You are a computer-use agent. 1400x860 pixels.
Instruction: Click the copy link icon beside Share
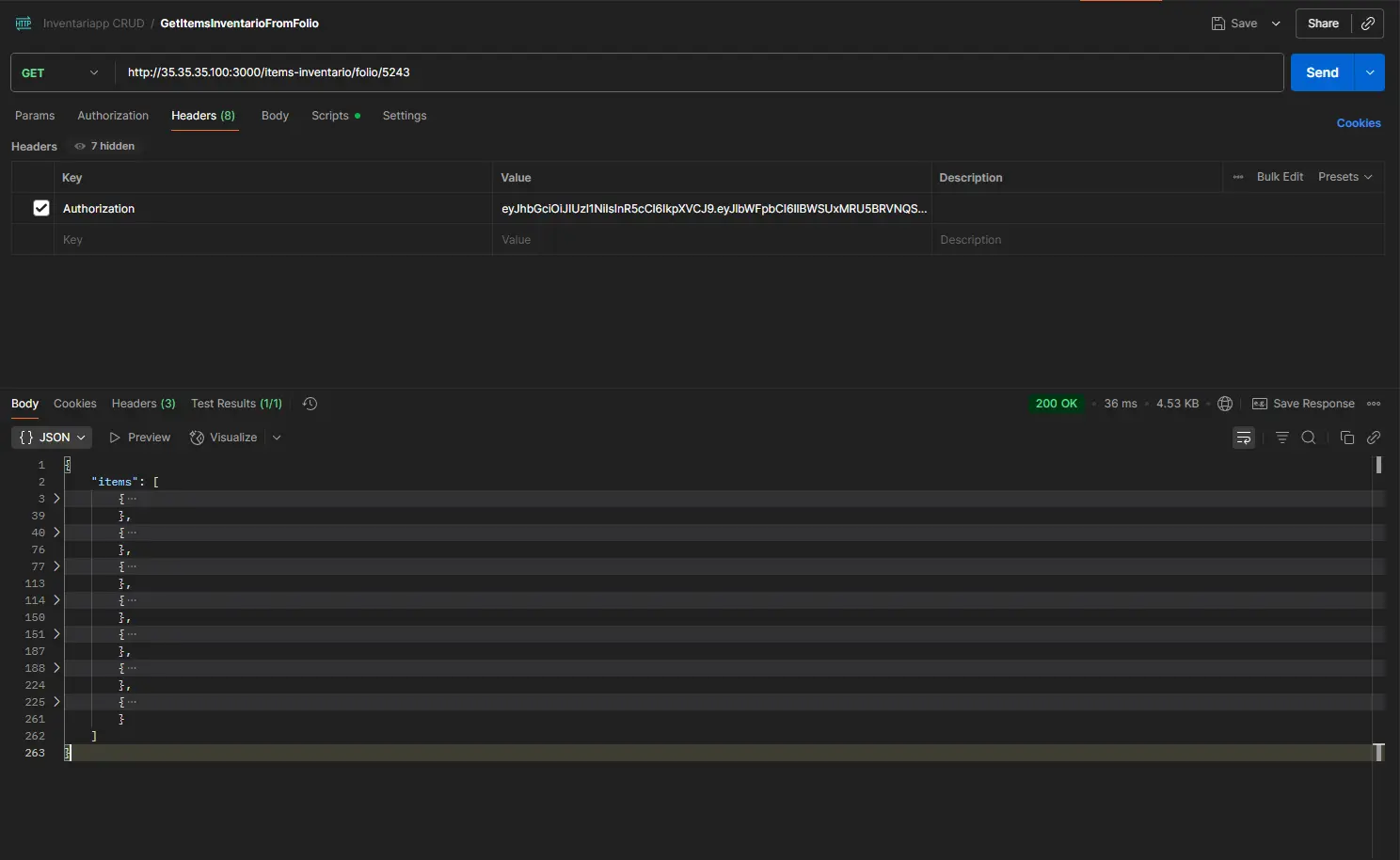(1368, 24)
